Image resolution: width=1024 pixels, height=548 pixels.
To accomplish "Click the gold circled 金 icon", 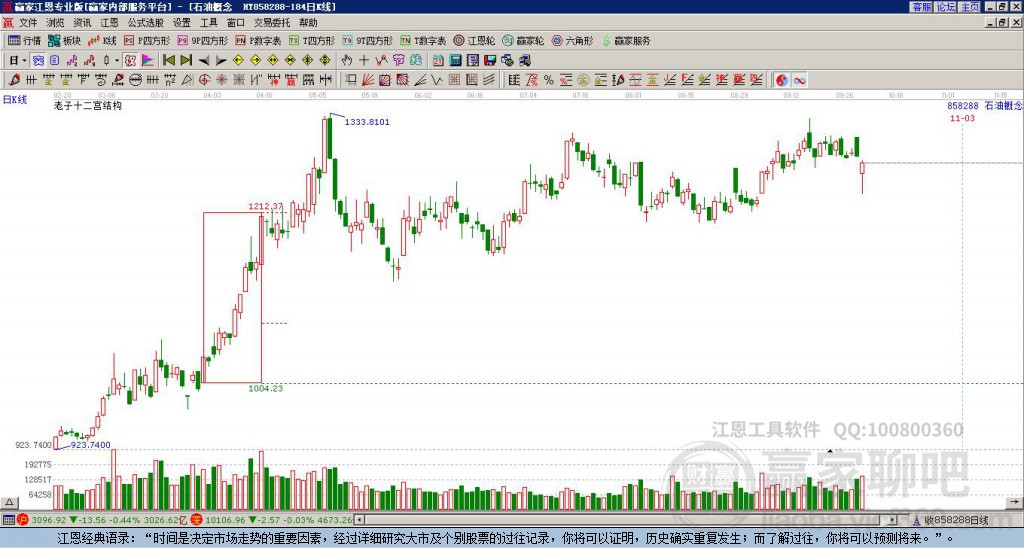I will click(x=583, y=80).
